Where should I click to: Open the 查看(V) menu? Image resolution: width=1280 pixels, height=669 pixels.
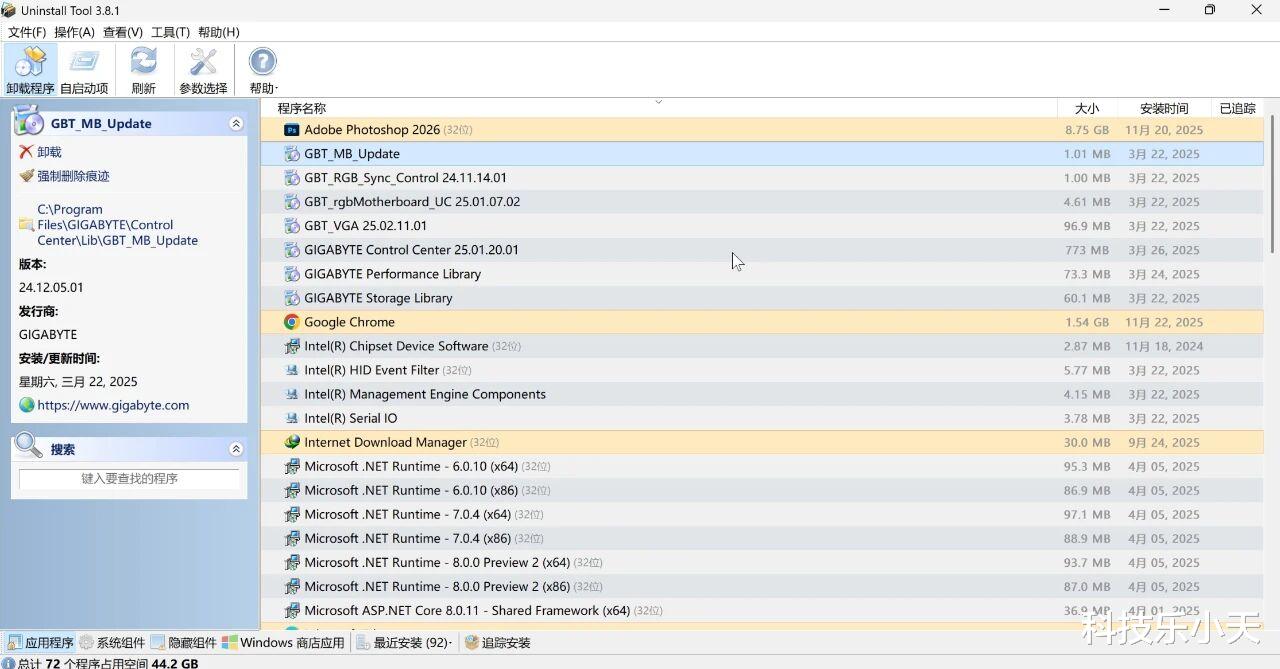(x=123, y=32)
